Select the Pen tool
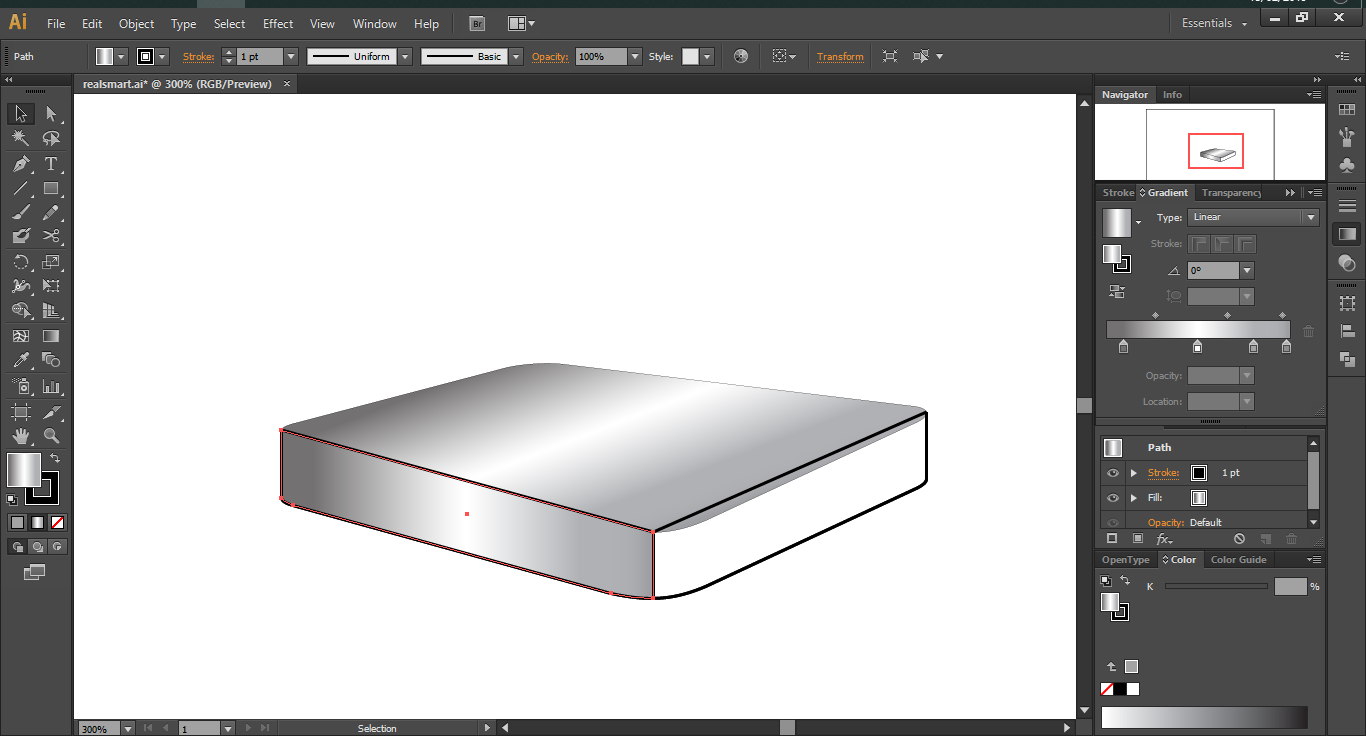This screenshot has height=736, width=1366. click(x=20, y=164)
